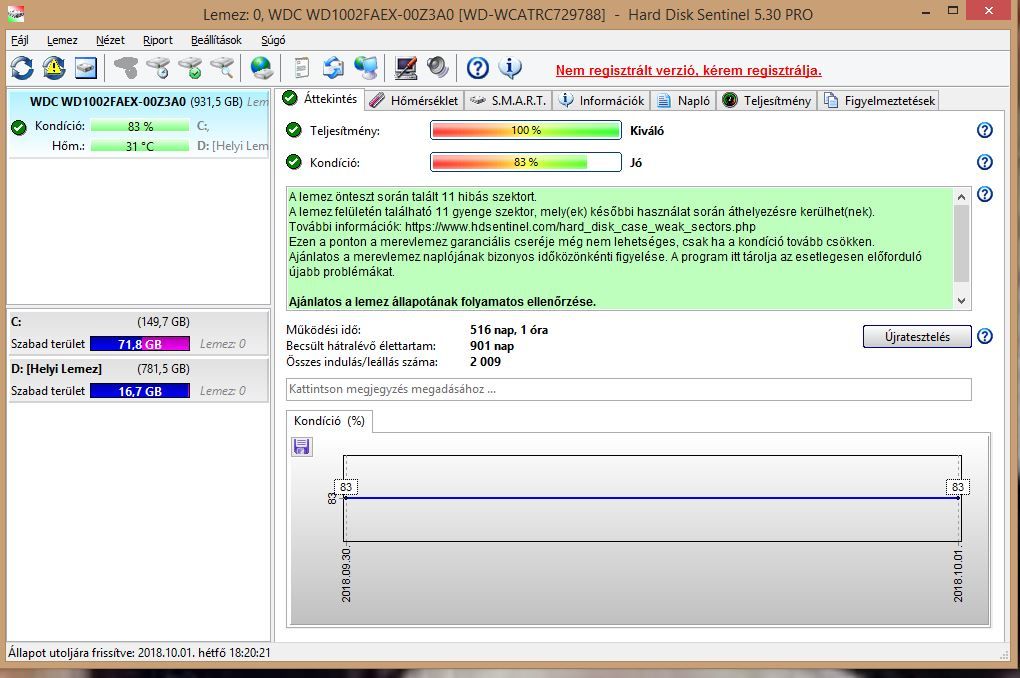Open the Riport menu

click(x=157, y=40)
